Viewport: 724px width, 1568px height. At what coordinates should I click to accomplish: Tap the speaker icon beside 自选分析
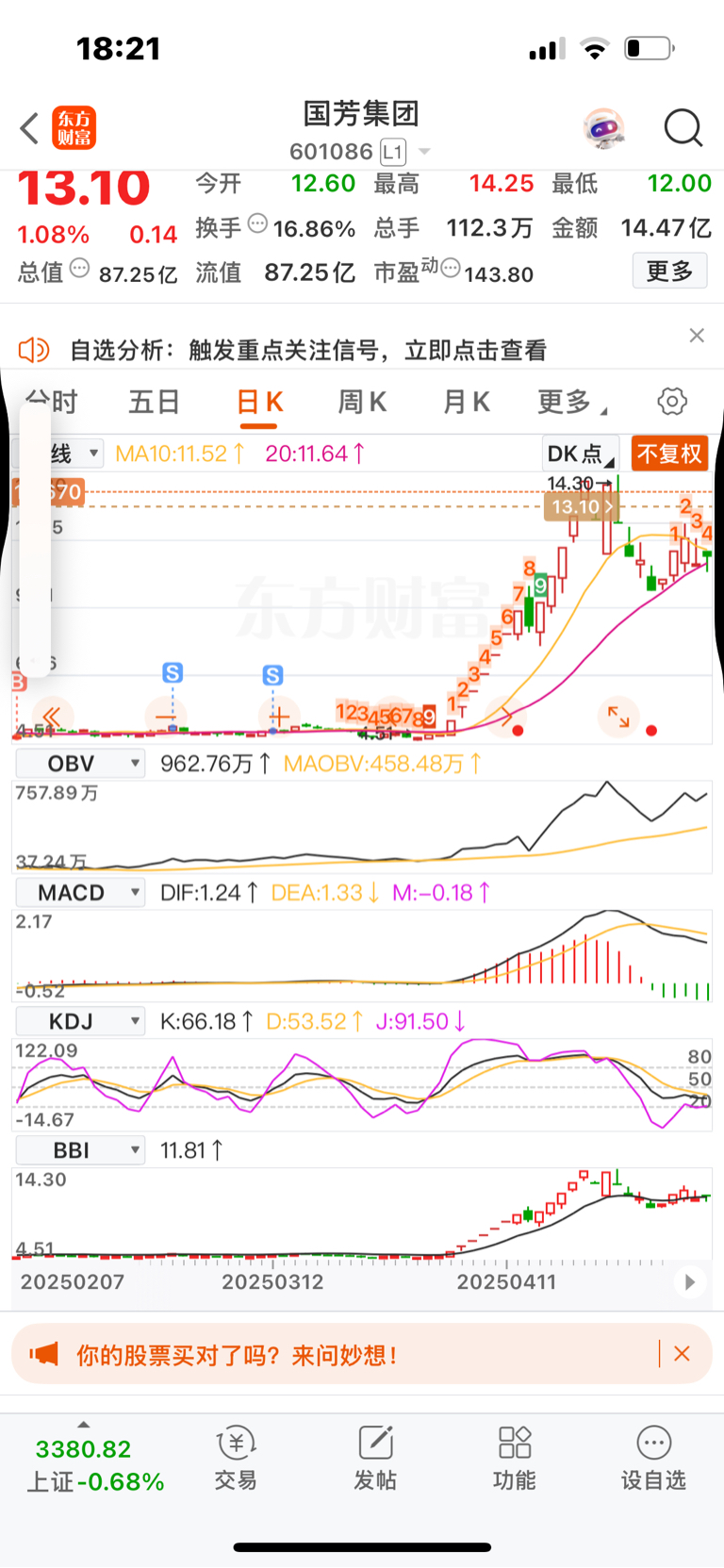(x=34, y=350)
